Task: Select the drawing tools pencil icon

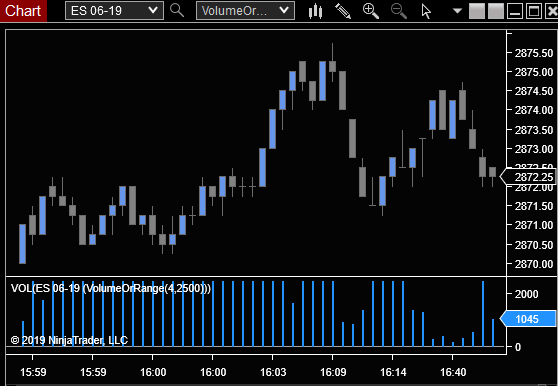Action: coord(343,11)
